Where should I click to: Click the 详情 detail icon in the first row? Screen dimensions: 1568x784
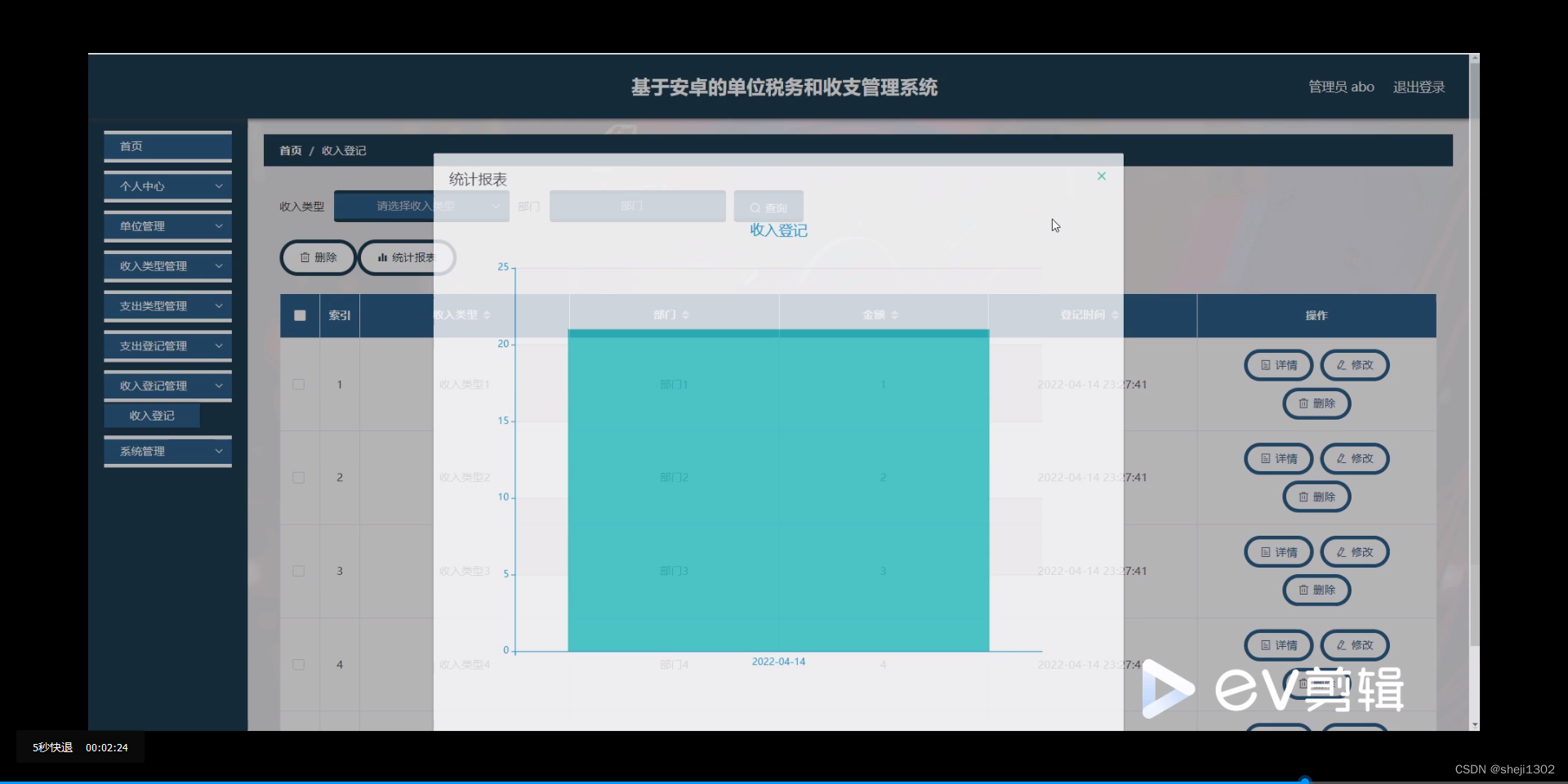coord(1263,365)
